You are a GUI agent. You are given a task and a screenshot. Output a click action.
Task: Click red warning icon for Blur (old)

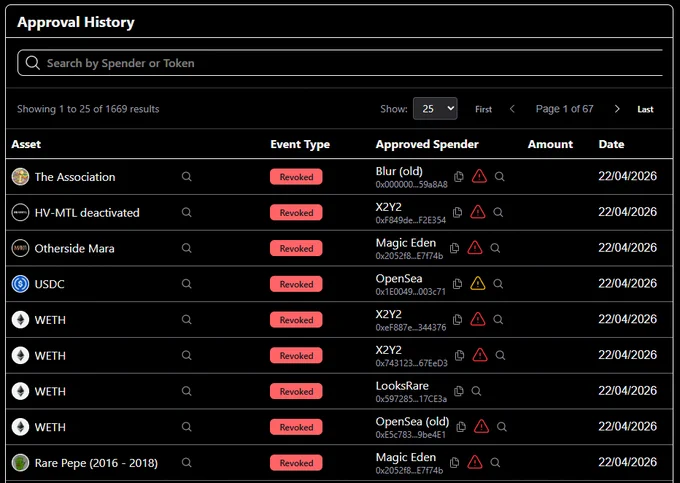(x=479, y=176)
